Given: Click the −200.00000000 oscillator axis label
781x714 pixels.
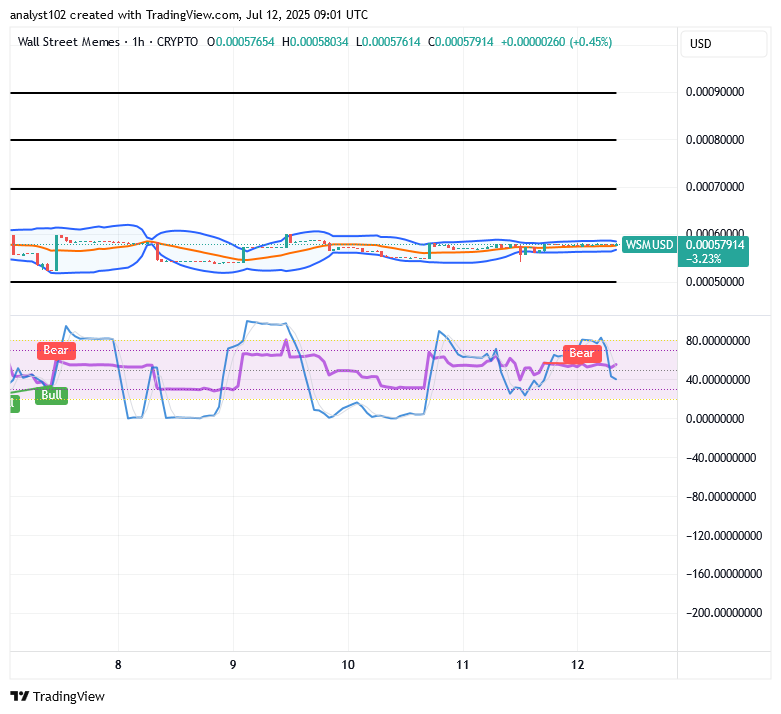Looking at the screenshot, I should (x=724, y=613).
